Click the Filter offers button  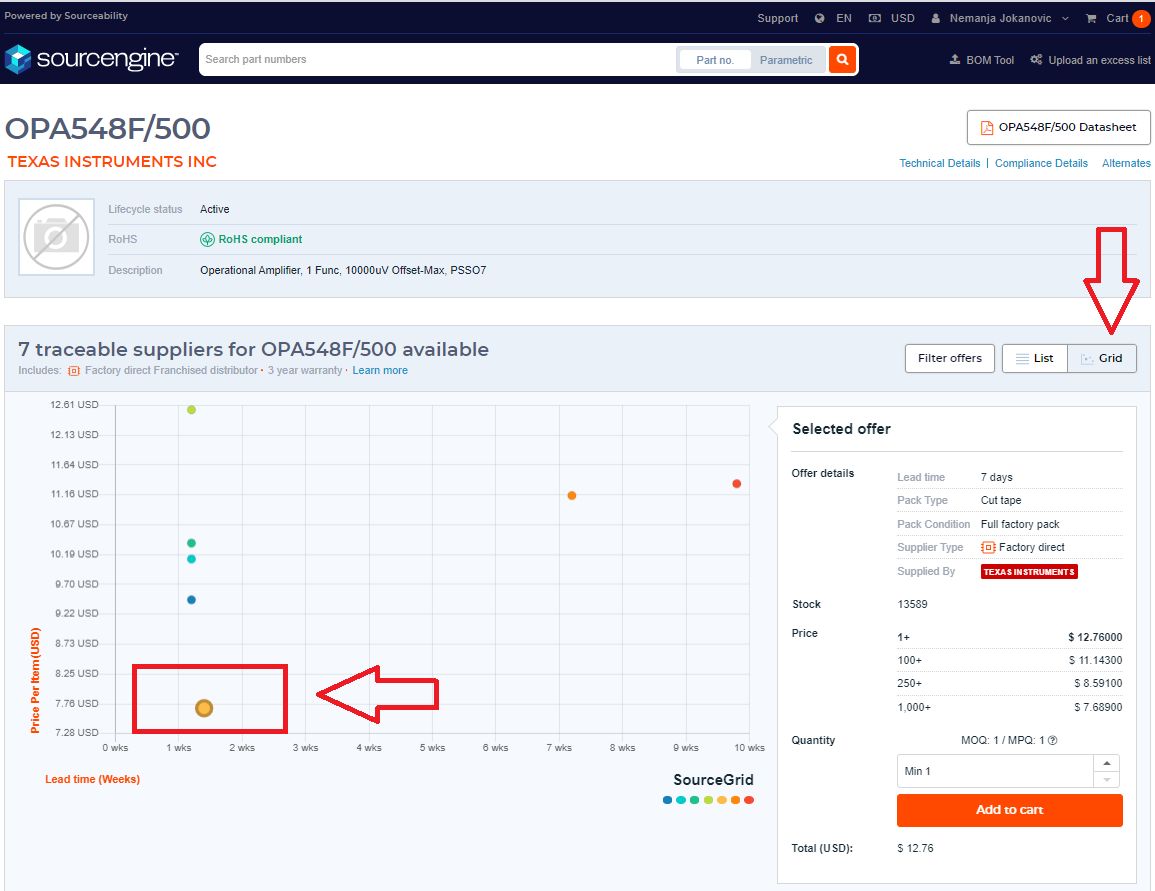[949, 359]
